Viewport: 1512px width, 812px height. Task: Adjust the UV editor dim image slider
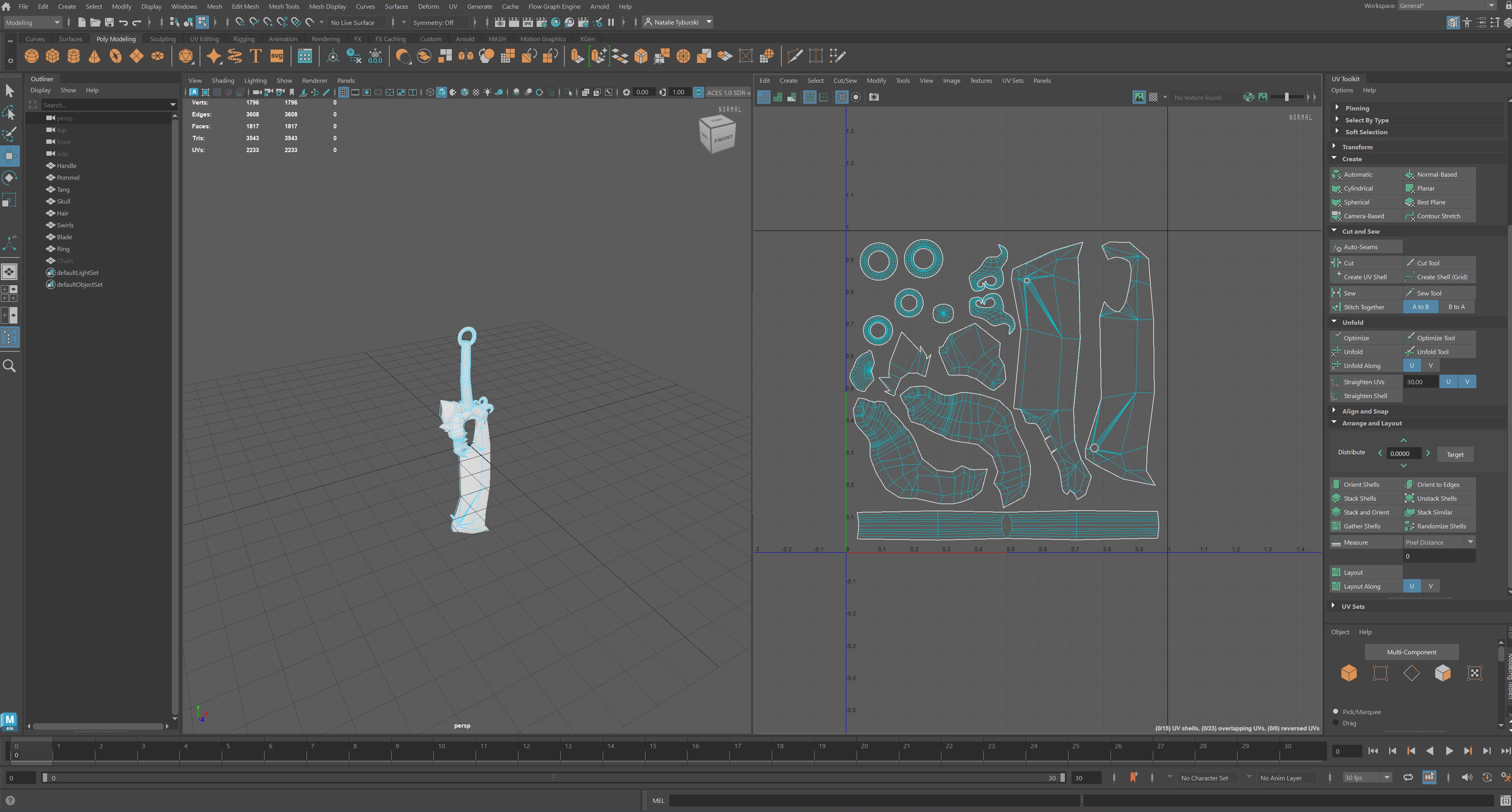pos(1287,97)
